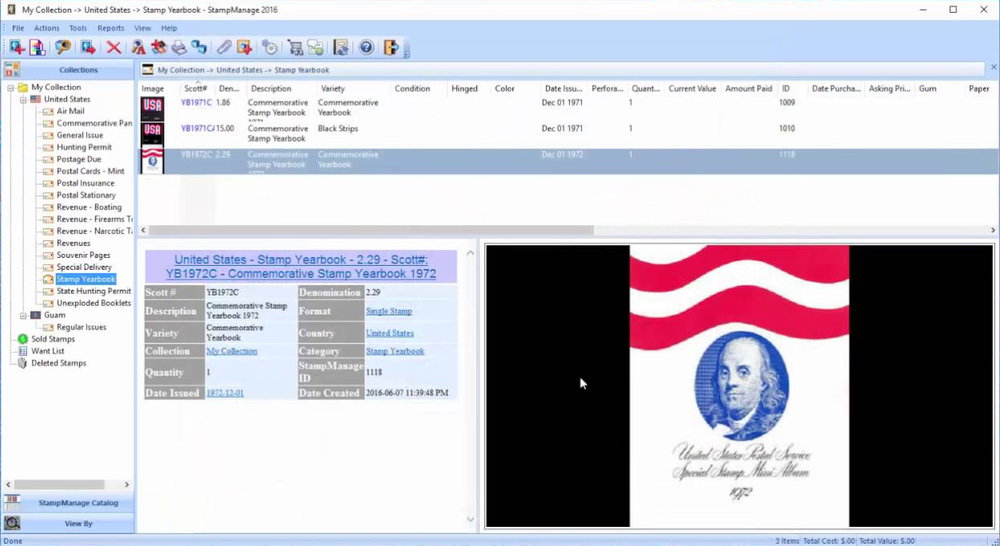Follow the Stamp Yearbook category link
Image resolution: width=1000 pixels, height=546 pixels.
[395, 351]
